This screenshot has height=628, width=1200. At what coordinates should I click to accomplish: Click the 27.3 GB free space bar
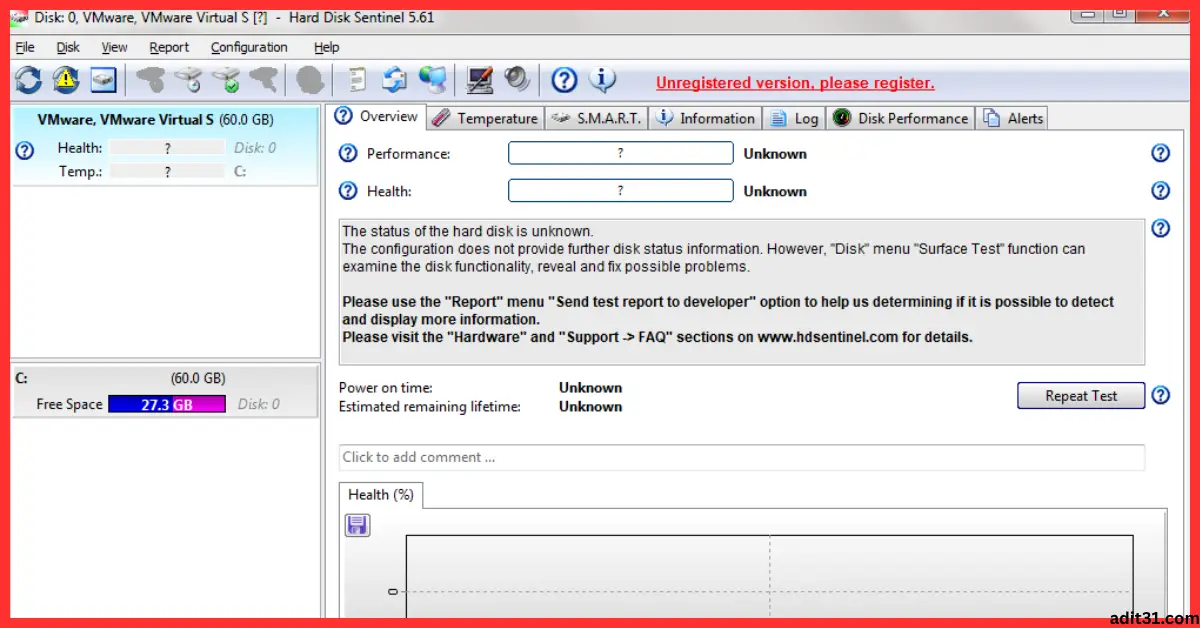167,404
